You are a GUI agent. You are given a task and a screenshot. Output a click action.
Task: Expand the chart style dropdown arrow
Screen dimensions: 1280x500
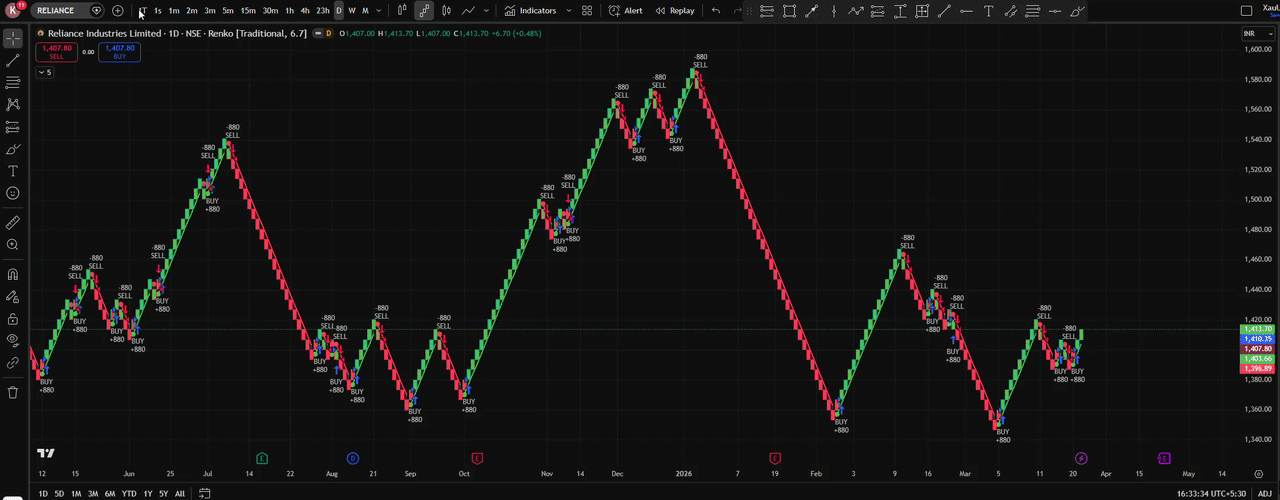tap(487, 11)
